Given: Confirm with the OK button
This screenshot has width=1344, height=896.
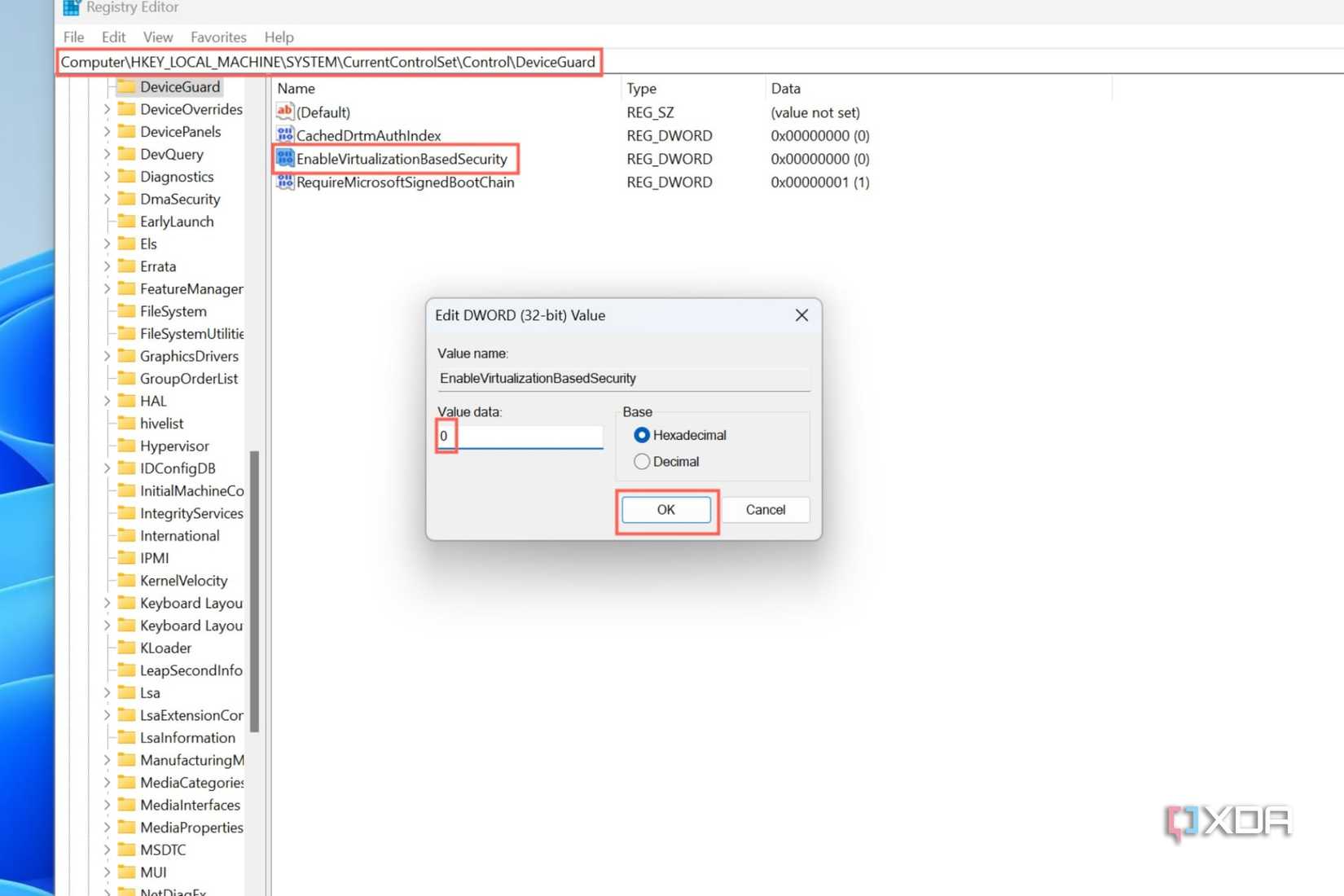Looking at the screenshot, I should click(x=666, y=509).
